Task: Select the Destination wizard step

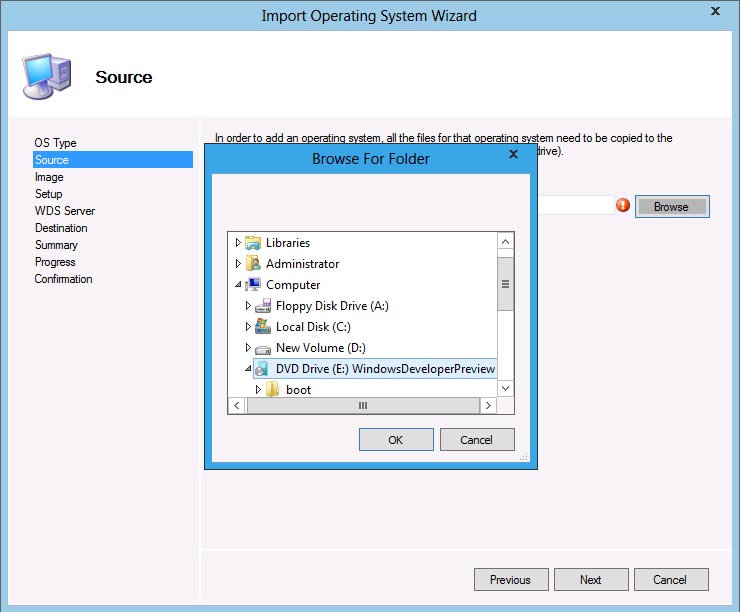Action: pyautogui.click(x=61, y=228)
